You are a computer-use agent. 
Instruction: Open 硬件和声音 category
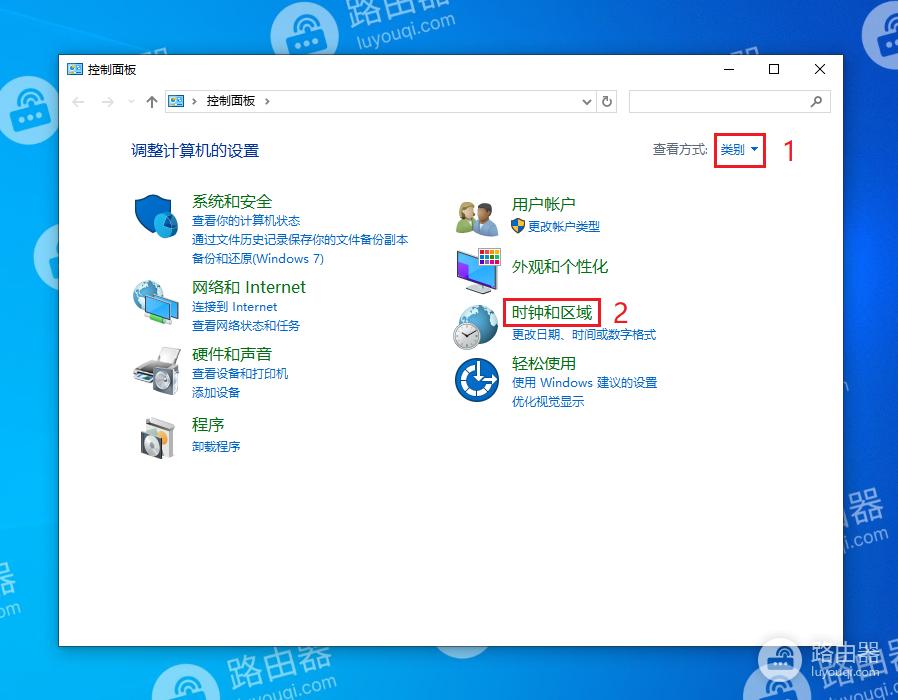point(232,354)
